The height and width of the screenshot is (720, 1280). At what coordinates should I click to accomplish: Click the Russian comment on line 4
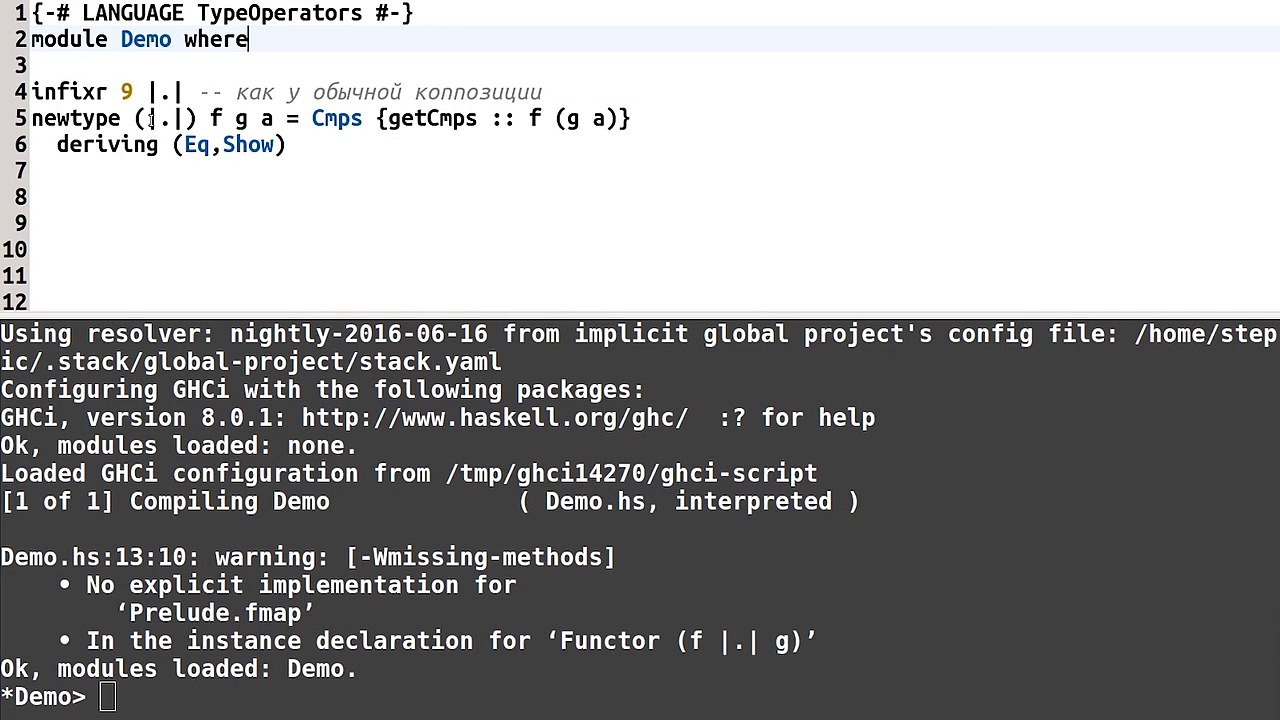coord(371,93)
